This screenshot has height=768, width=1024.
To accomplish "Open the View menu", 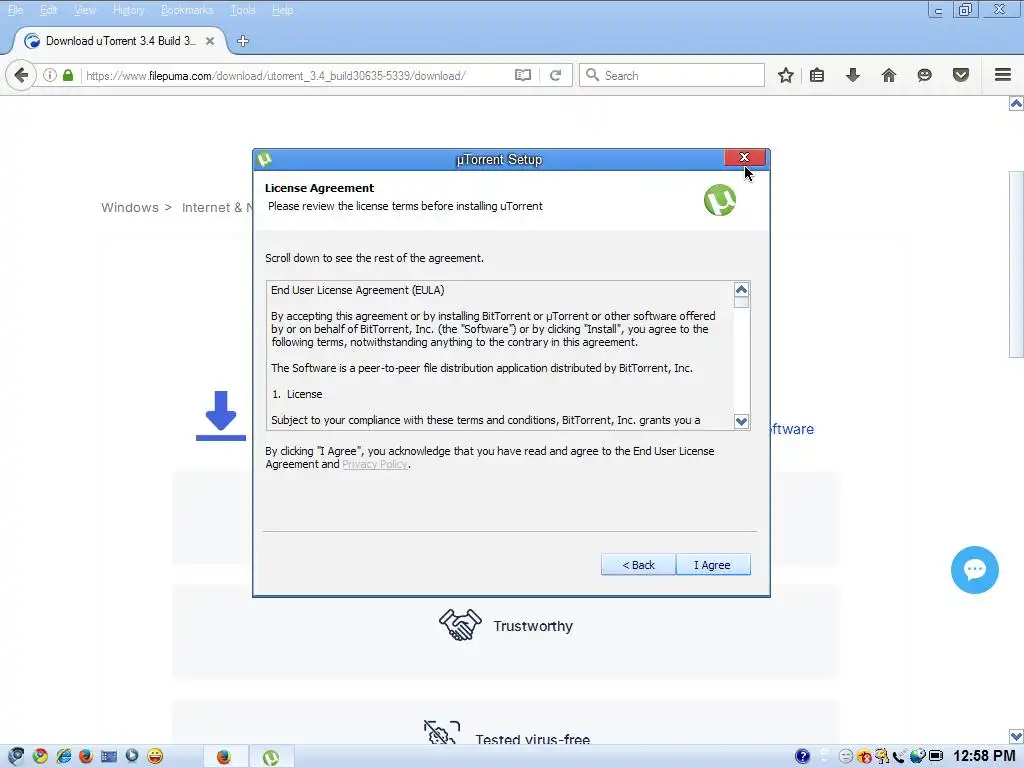I will point(85,10).
